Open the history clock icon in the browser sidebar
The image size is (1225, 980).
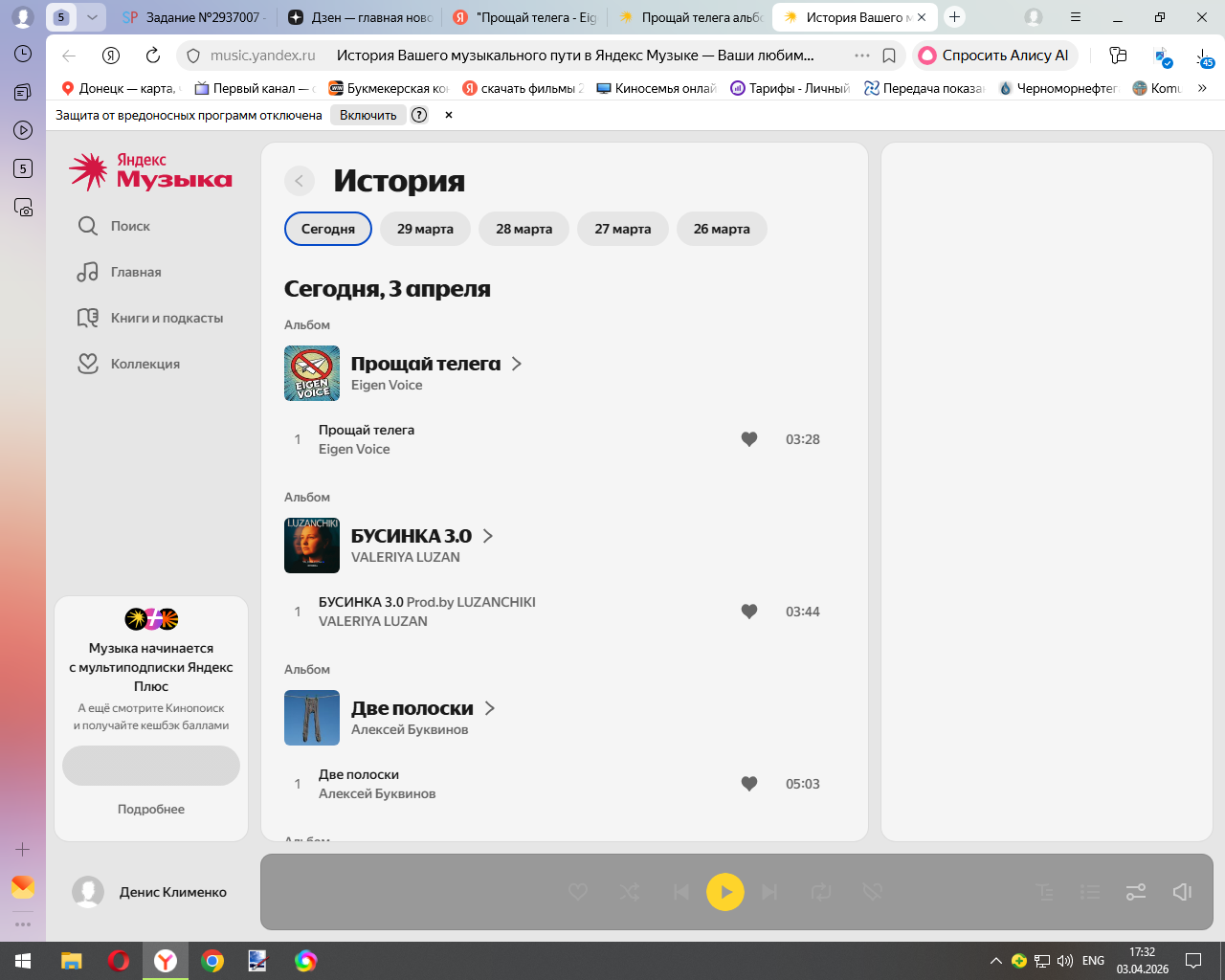23,54
